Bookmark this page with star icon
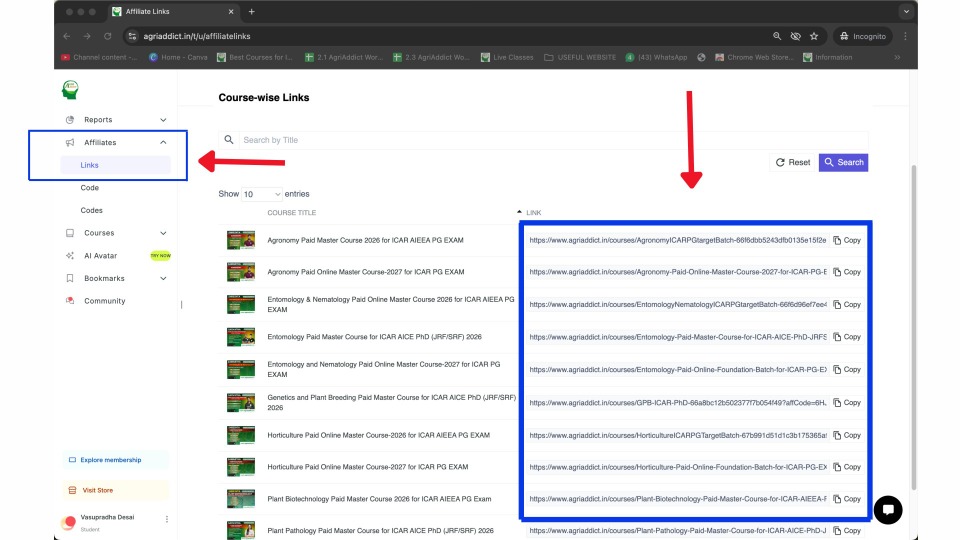Viewport: 960px width, 540px height. pyautogui.click(x=814, y=36)
